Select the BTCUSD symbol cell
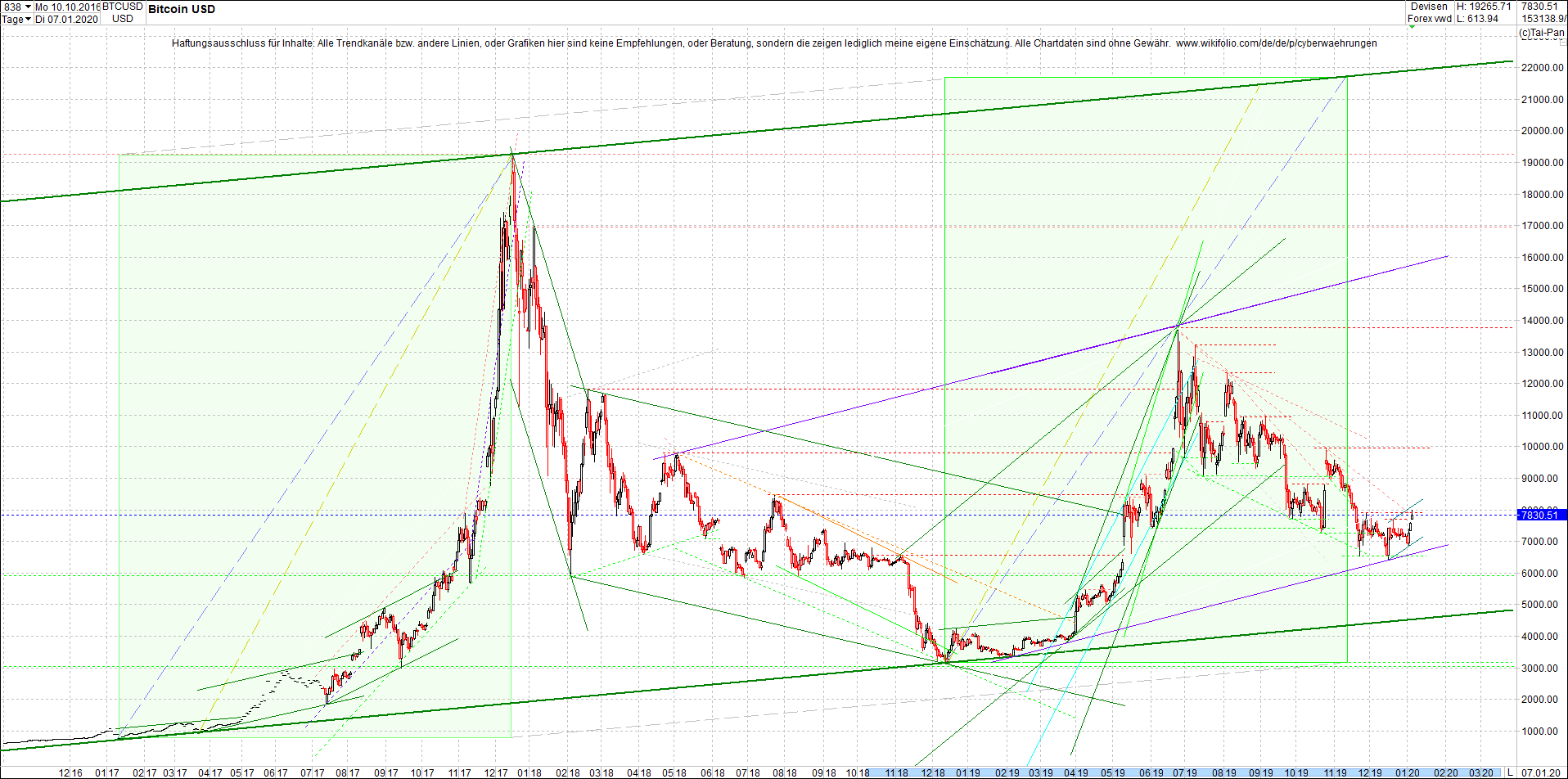The image size is (1568, 779). (x=122, y=7)
